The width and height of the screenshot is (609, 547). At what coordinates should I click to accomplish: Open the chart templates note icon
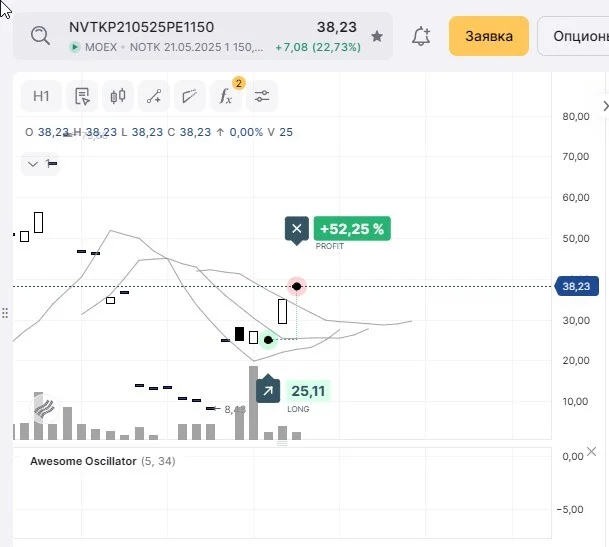tap(82, 96)
